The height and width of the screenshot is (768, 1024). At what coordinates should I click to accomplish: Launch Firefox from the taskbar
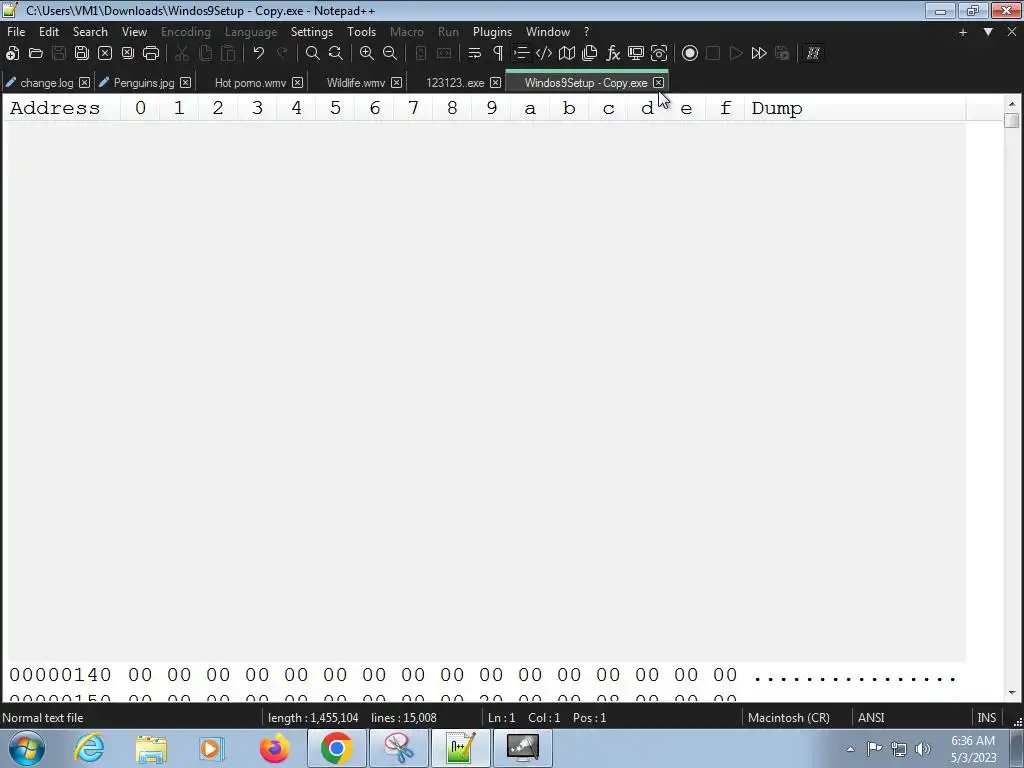coord(274,748)
